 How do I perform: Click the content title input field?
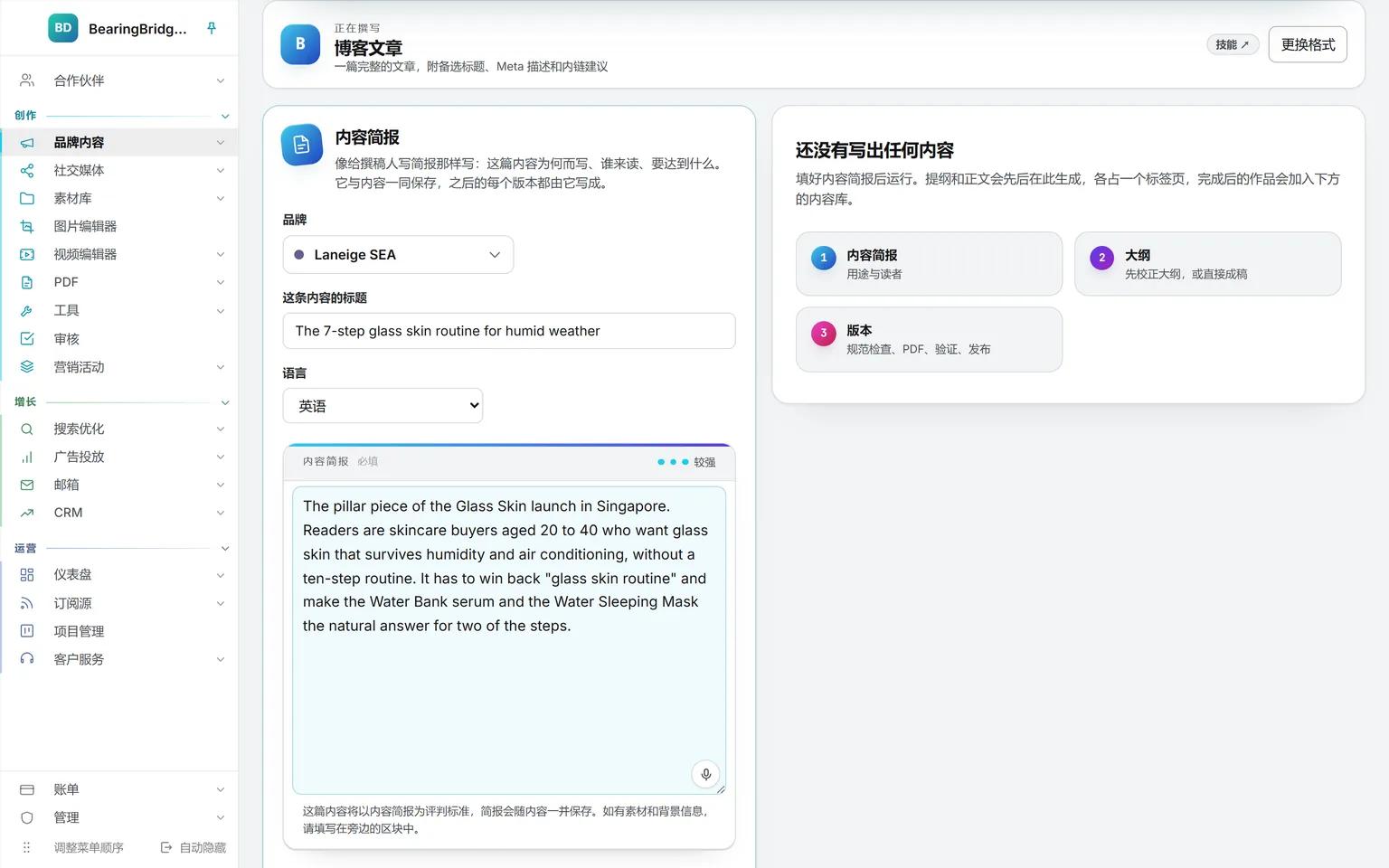(x=509, y=331)
